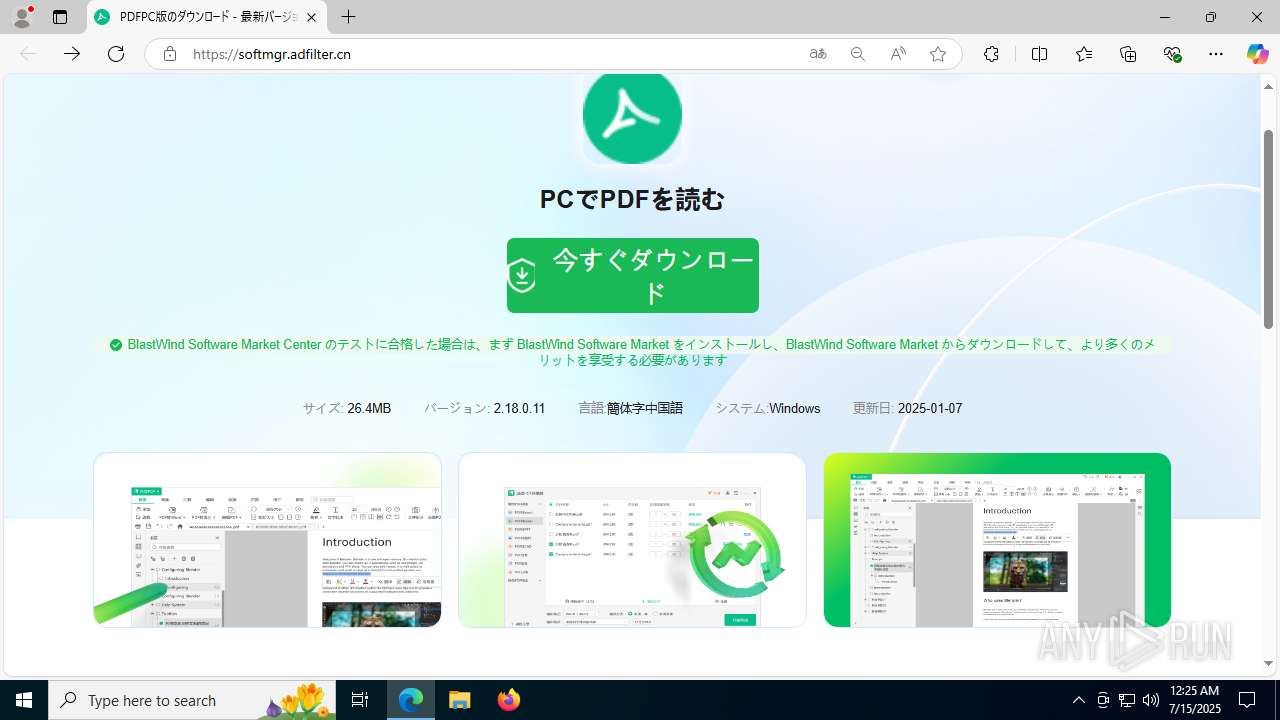Open Microsoft Edge from taskbar
This screenshot has height=720, width=1280.
coord(411,700)
